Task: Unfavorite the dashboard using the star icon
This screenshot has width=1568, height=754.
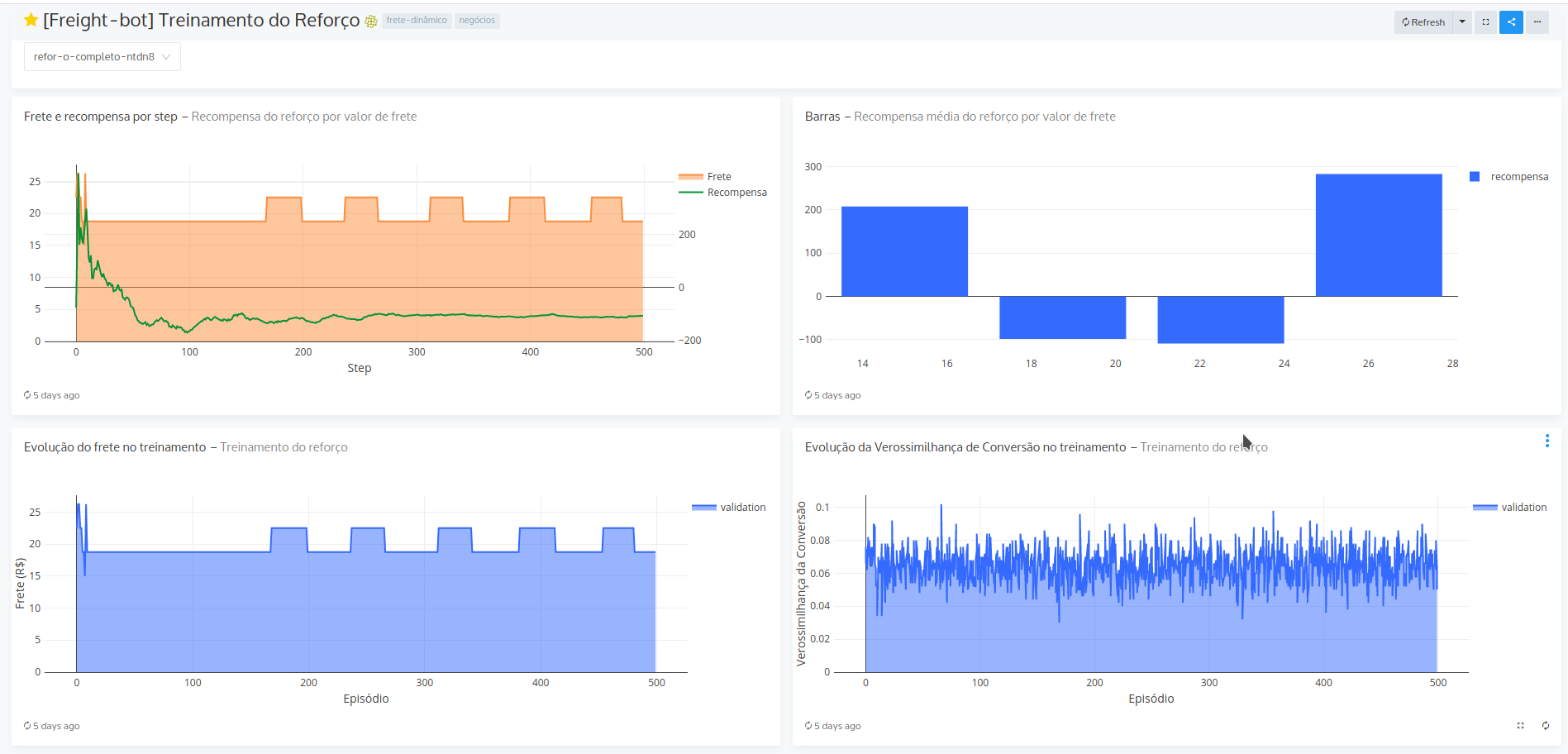Action: (x=31, y=20)
